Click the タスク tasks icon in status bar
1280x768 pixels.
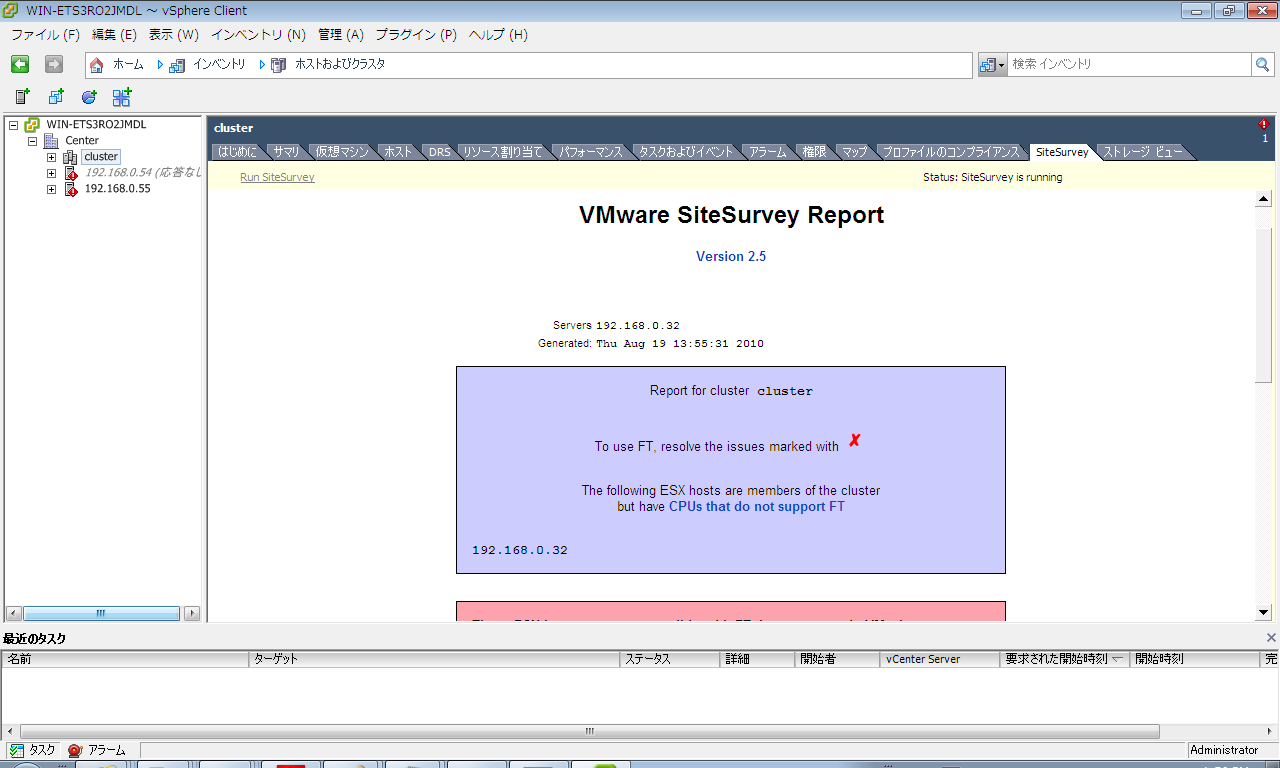[x=16, y=750]
